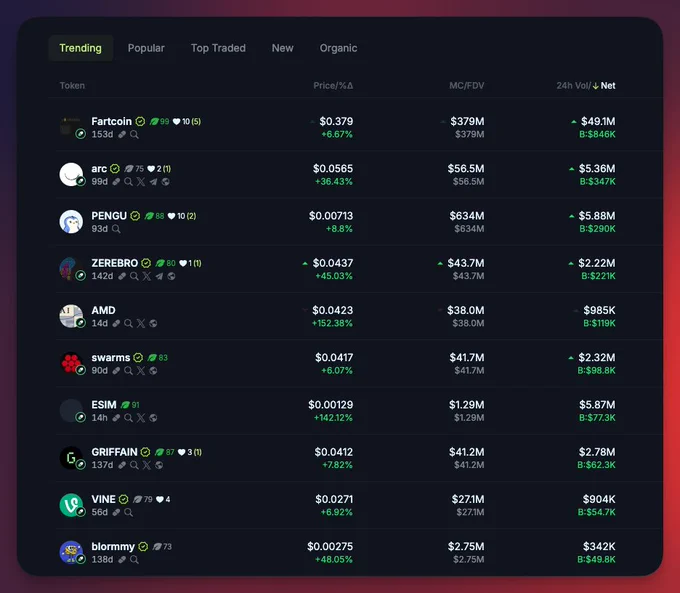Open AMD's website globe icon

click(153, 324)
